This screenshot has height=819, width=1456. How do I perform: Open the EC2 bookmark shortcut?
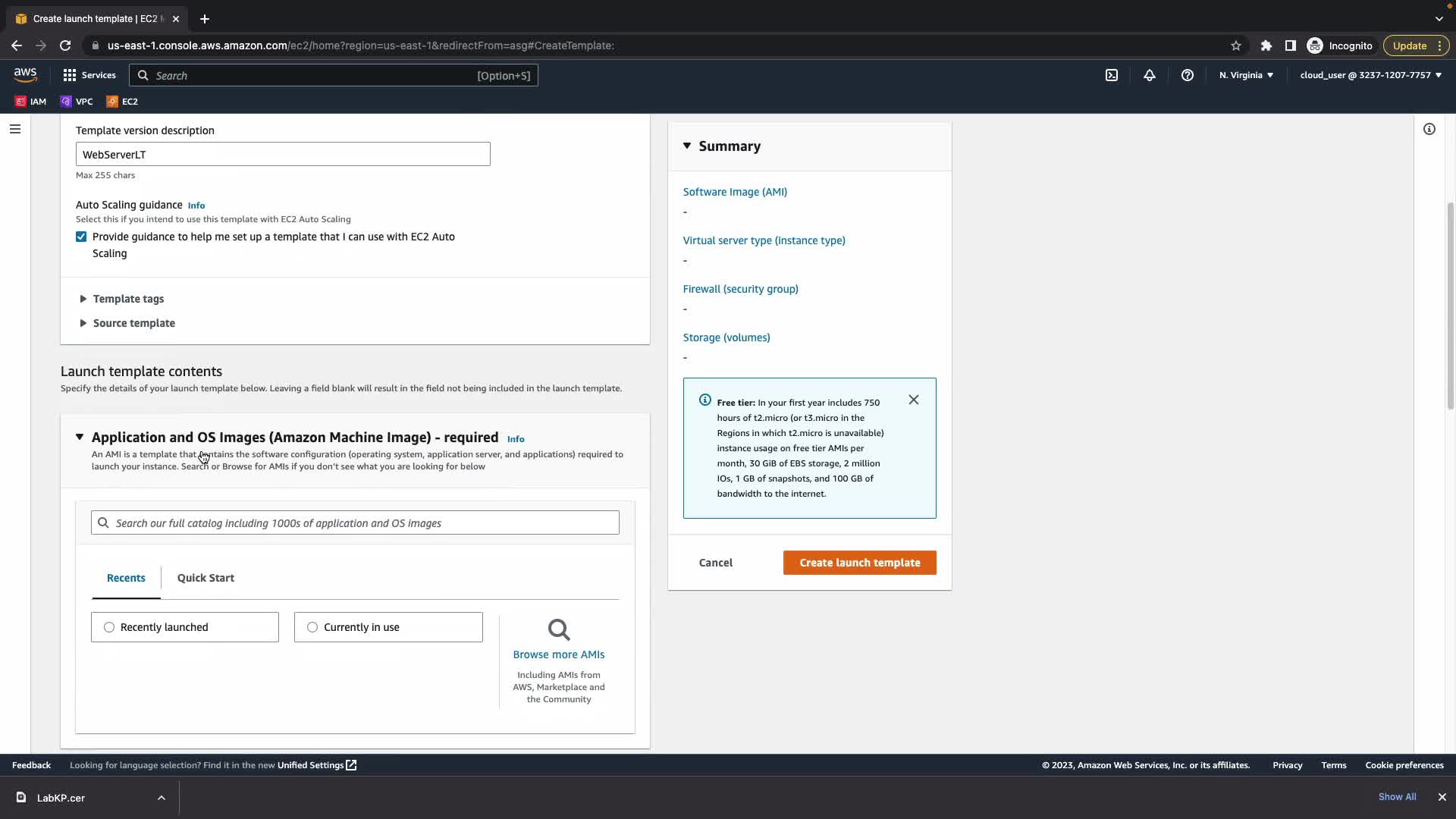[x=122, y=101]
